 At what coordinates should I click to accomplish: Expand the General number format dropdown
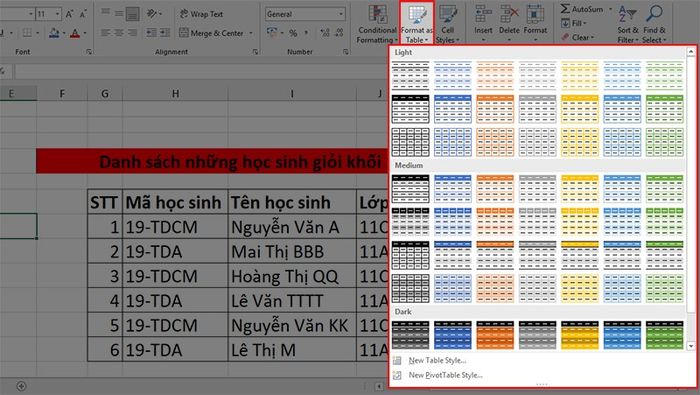pos(341,14)
